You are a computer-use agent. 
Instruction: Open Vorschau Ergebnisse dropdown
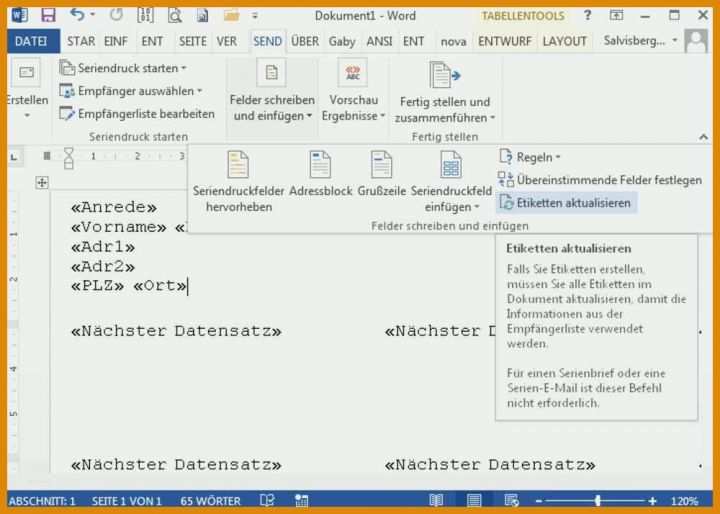tap(353, 91)
